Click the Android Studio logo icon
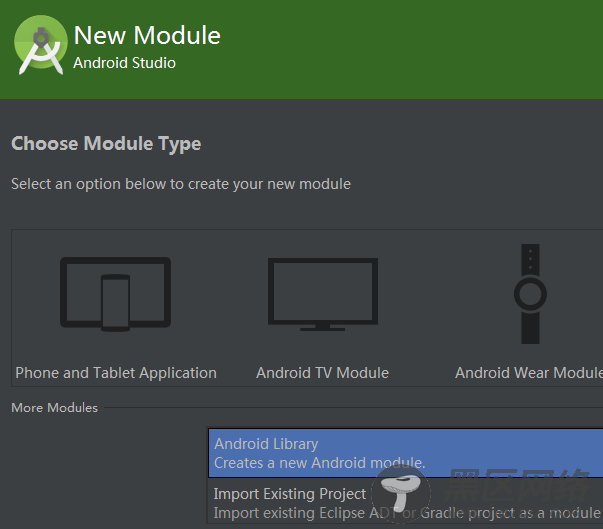 tap(41, 45)
